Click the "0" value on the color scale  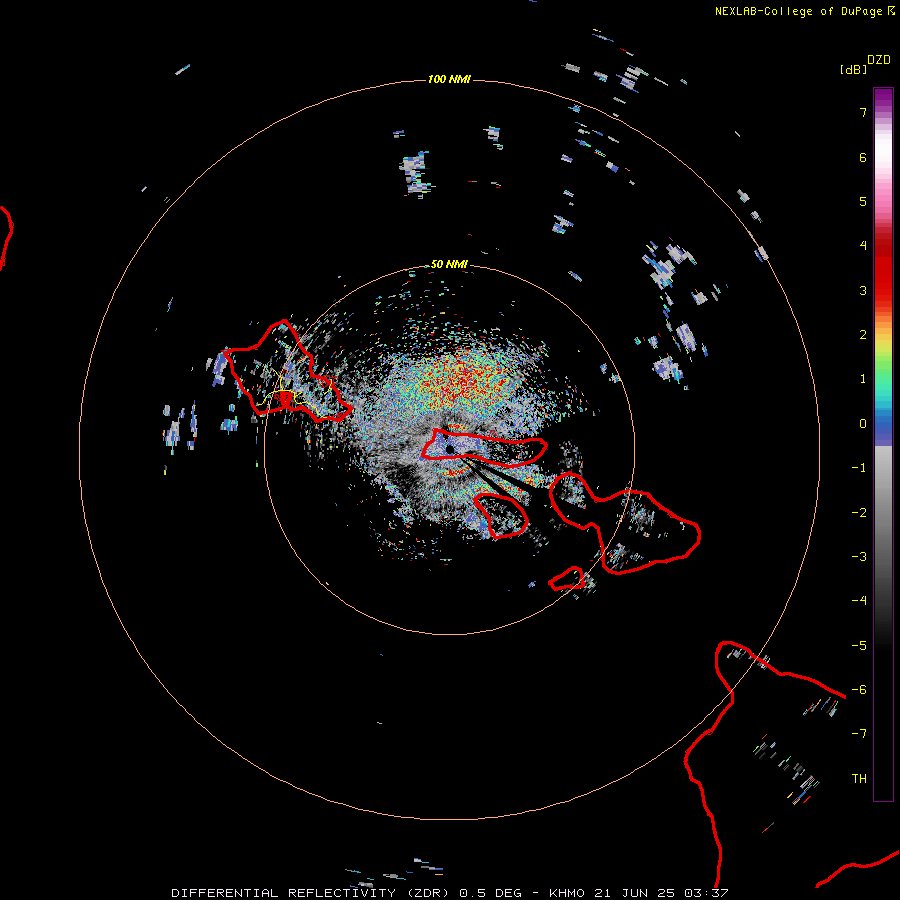863,424
